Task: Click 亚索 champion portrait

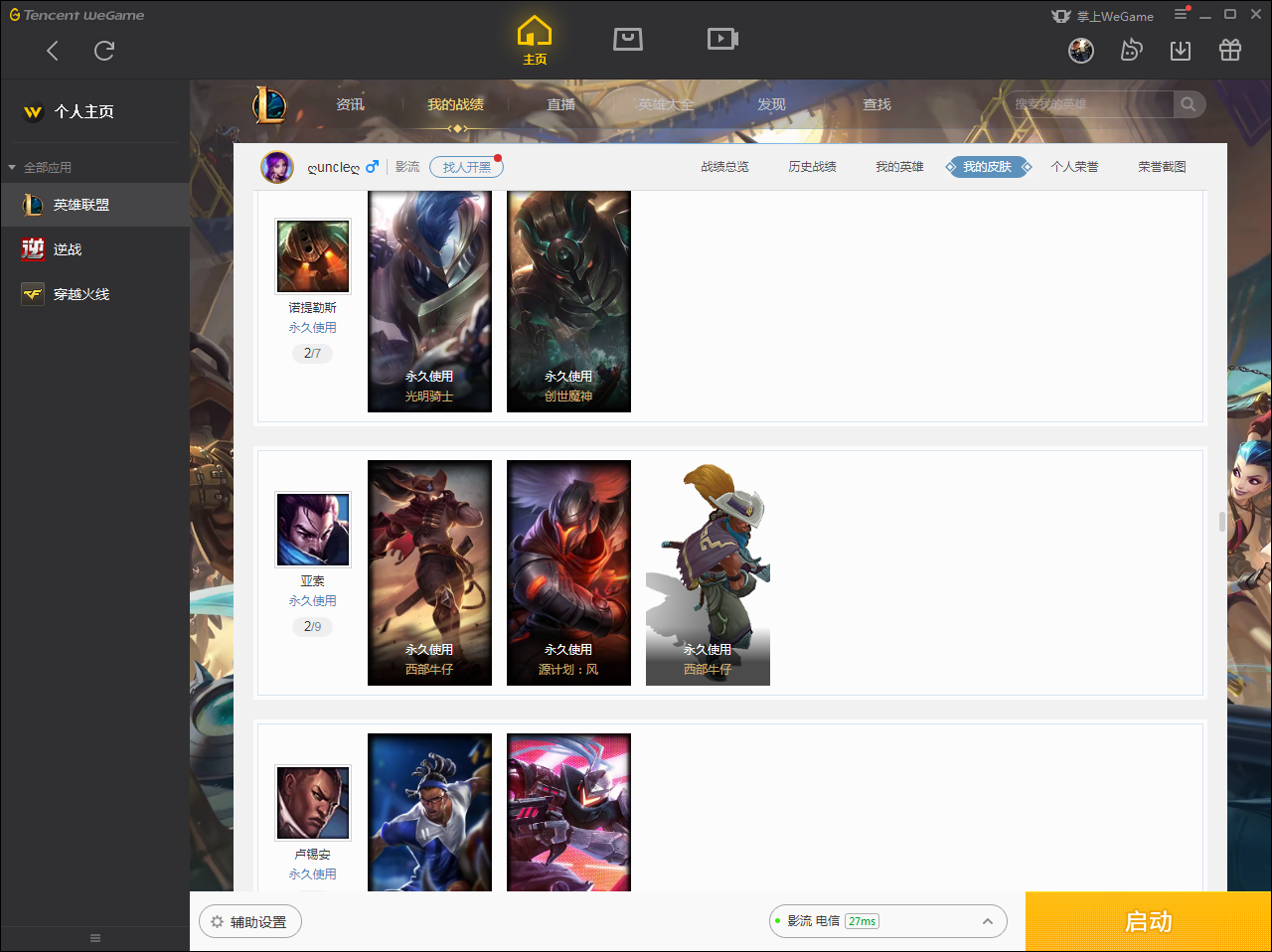Action: tap(313, 530)
